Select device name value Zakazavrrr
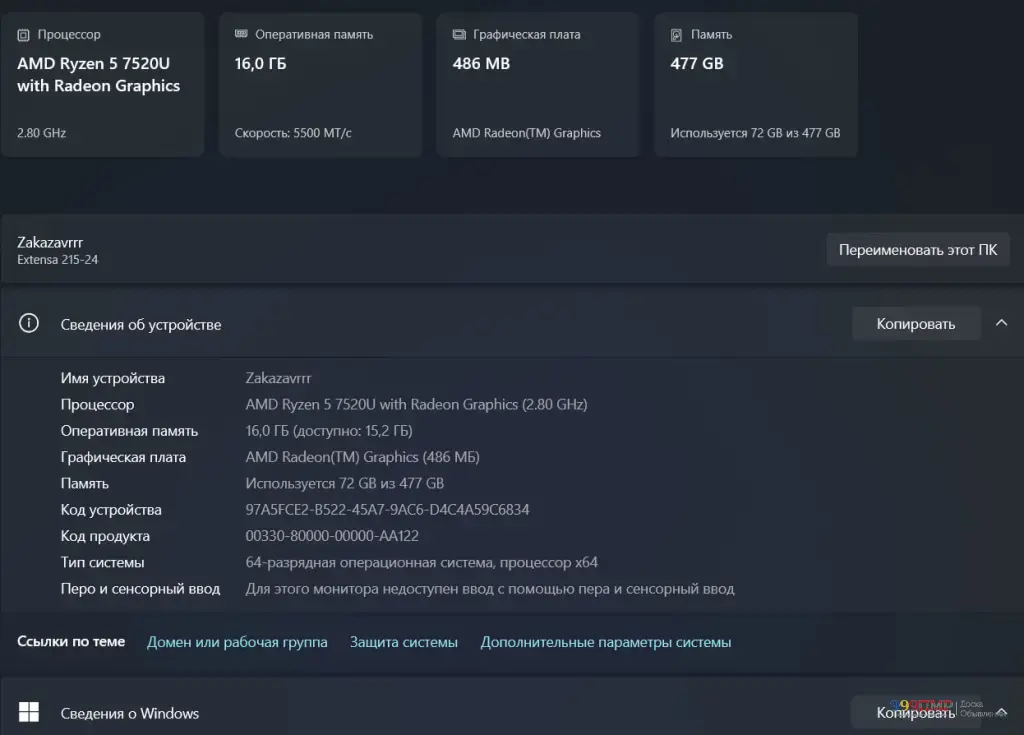The width and height of the screenshot is (1024, 735). tap(278, 378)
